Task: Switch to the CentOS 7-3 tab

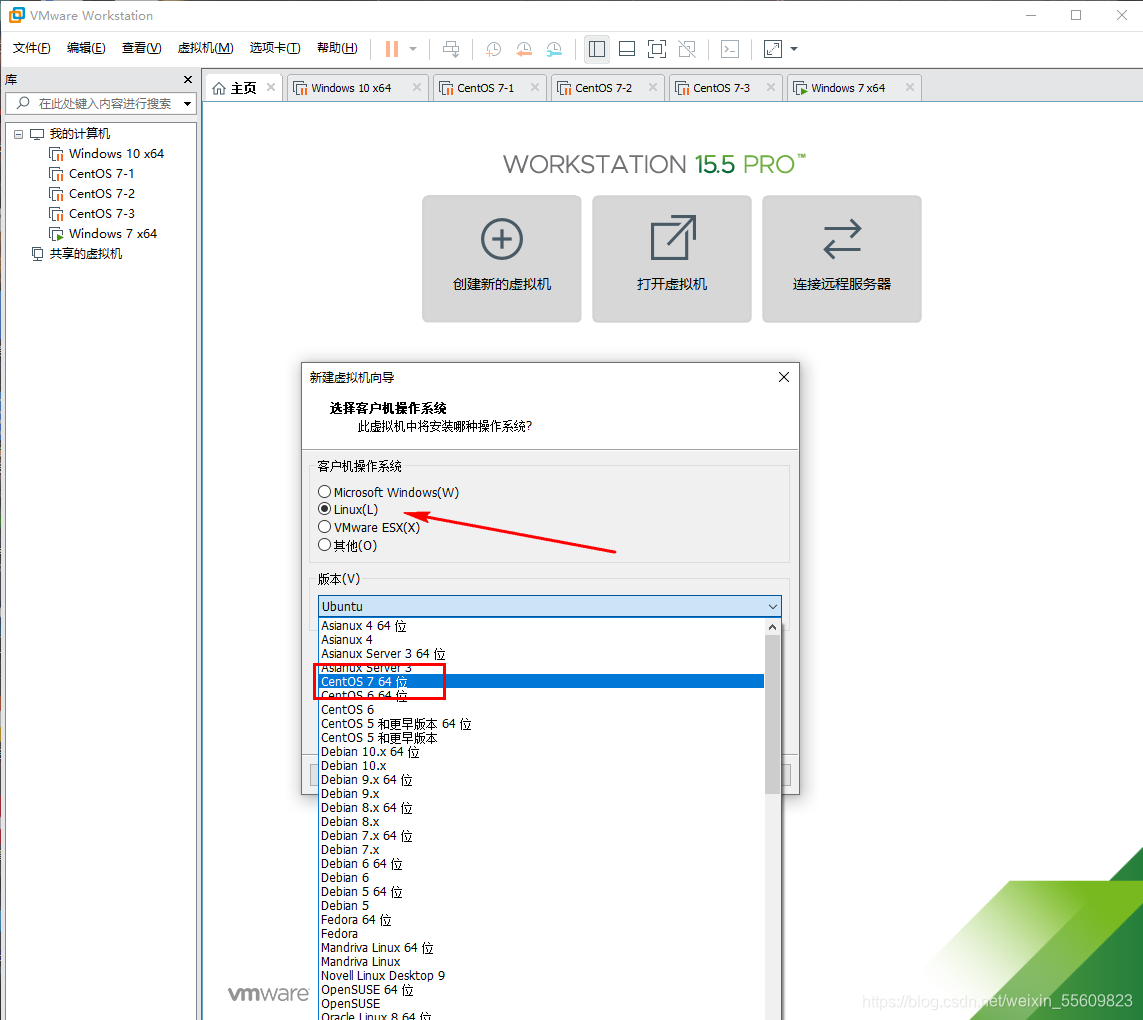Action: (x=721, y=88)
